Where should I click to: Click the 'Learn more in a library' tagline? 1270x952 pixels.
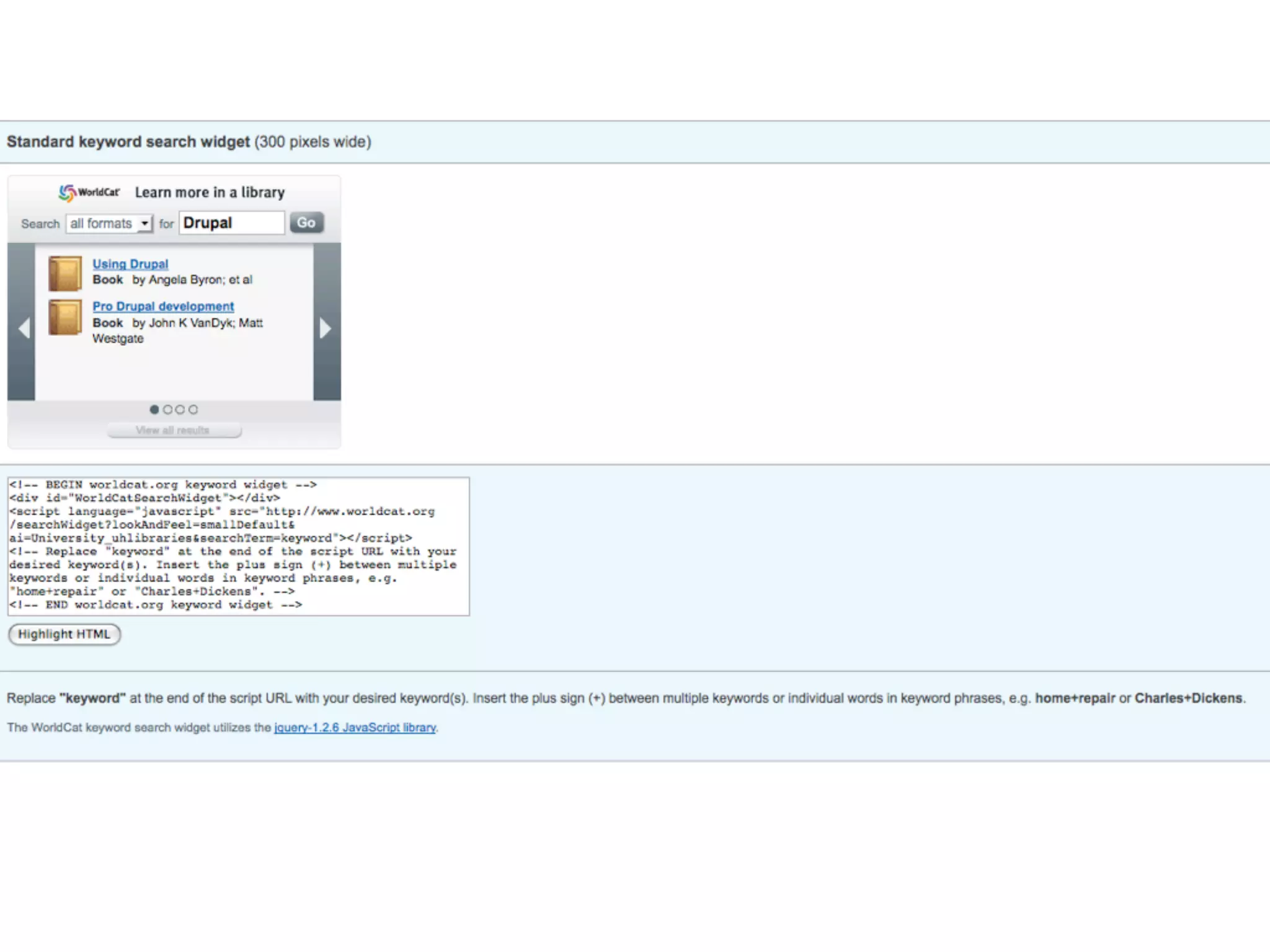point(210,193)
